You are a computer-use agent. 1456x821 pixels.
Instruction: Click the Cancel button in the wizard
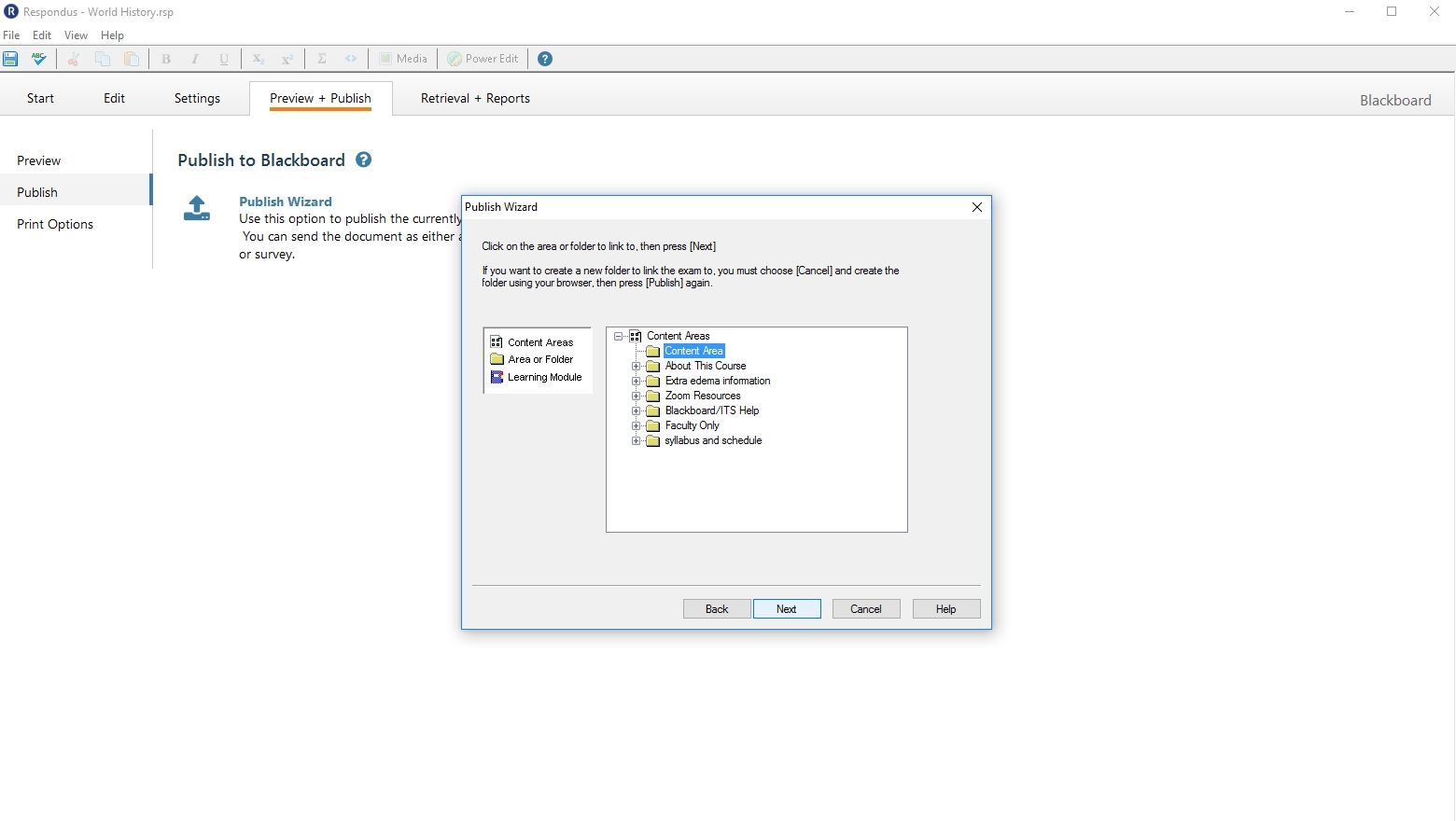[x=865, y=609]
